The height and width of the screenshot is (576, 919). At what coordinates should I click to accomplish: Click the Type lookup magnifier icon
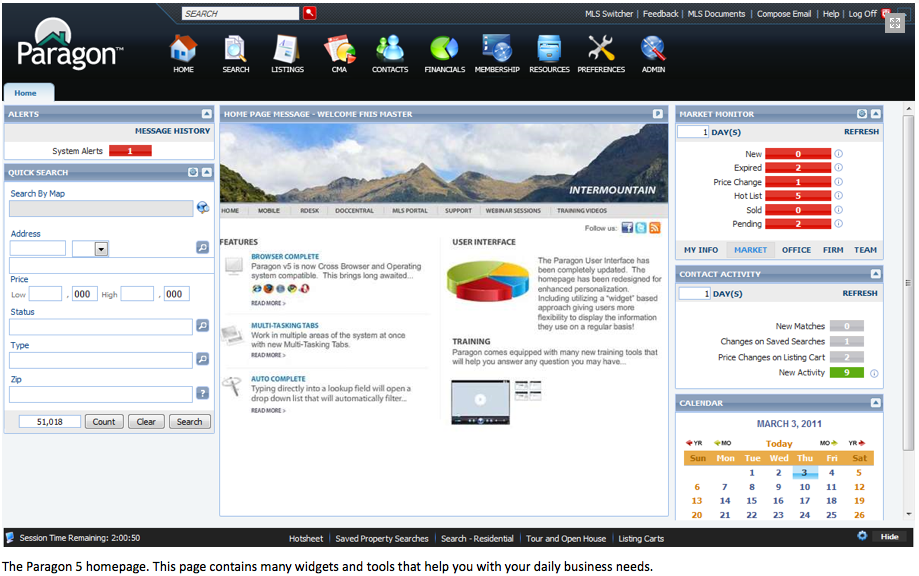tap(202, 359)
